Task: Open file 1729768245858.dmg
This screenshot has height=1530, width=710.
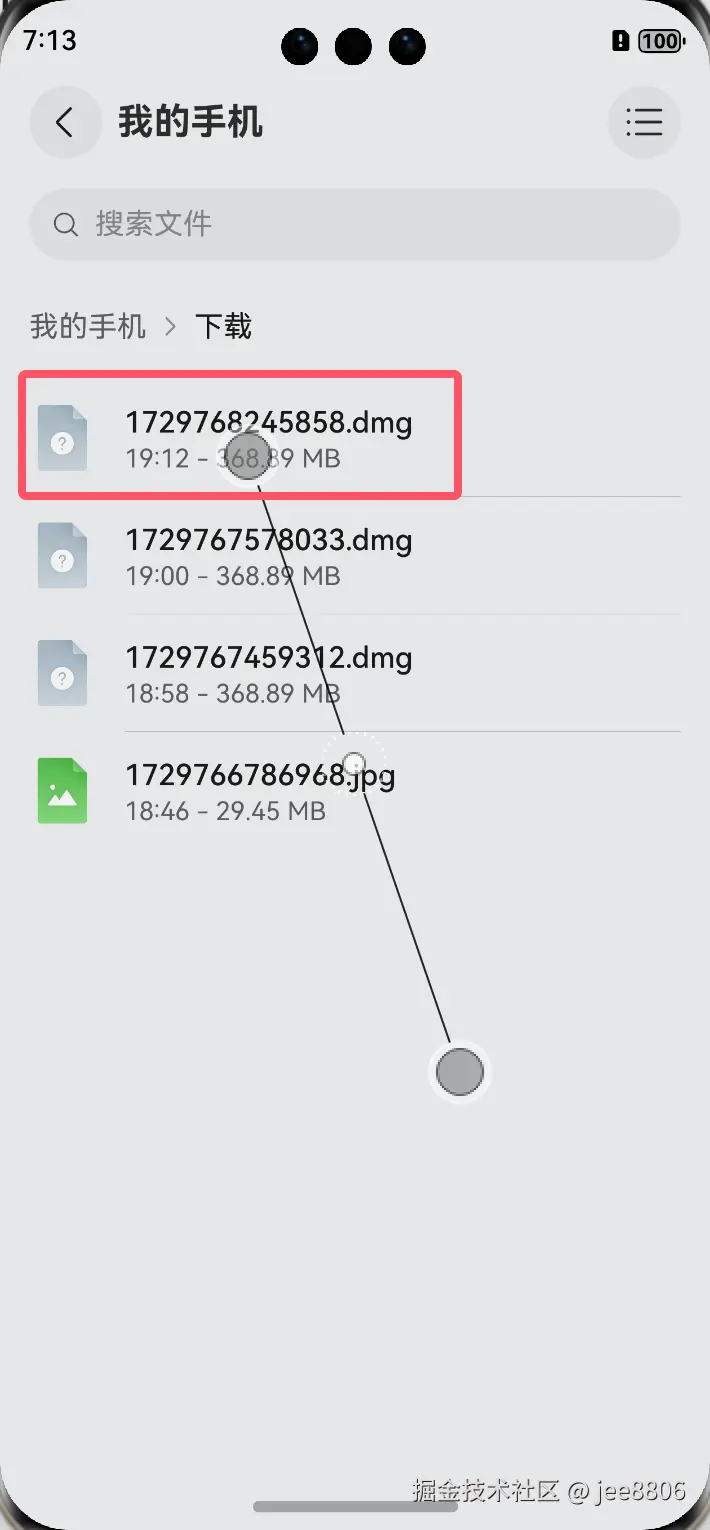Action: click(x=355, y=438)
